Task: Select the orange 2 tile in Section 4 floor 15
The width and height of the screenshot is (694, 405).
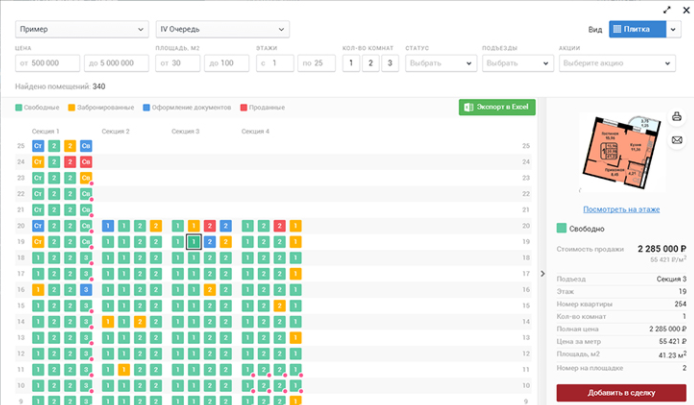Action: pos(280,306)
